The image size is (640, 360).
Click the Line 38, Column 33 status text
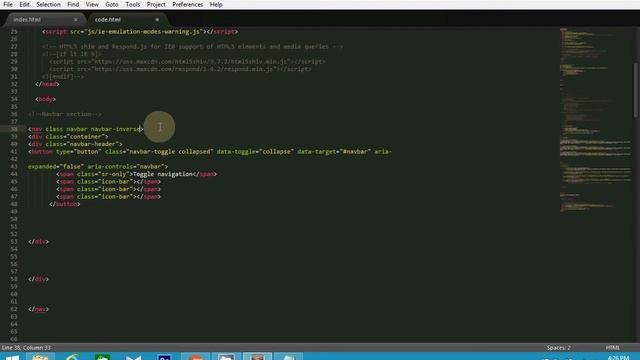(27, 348)
